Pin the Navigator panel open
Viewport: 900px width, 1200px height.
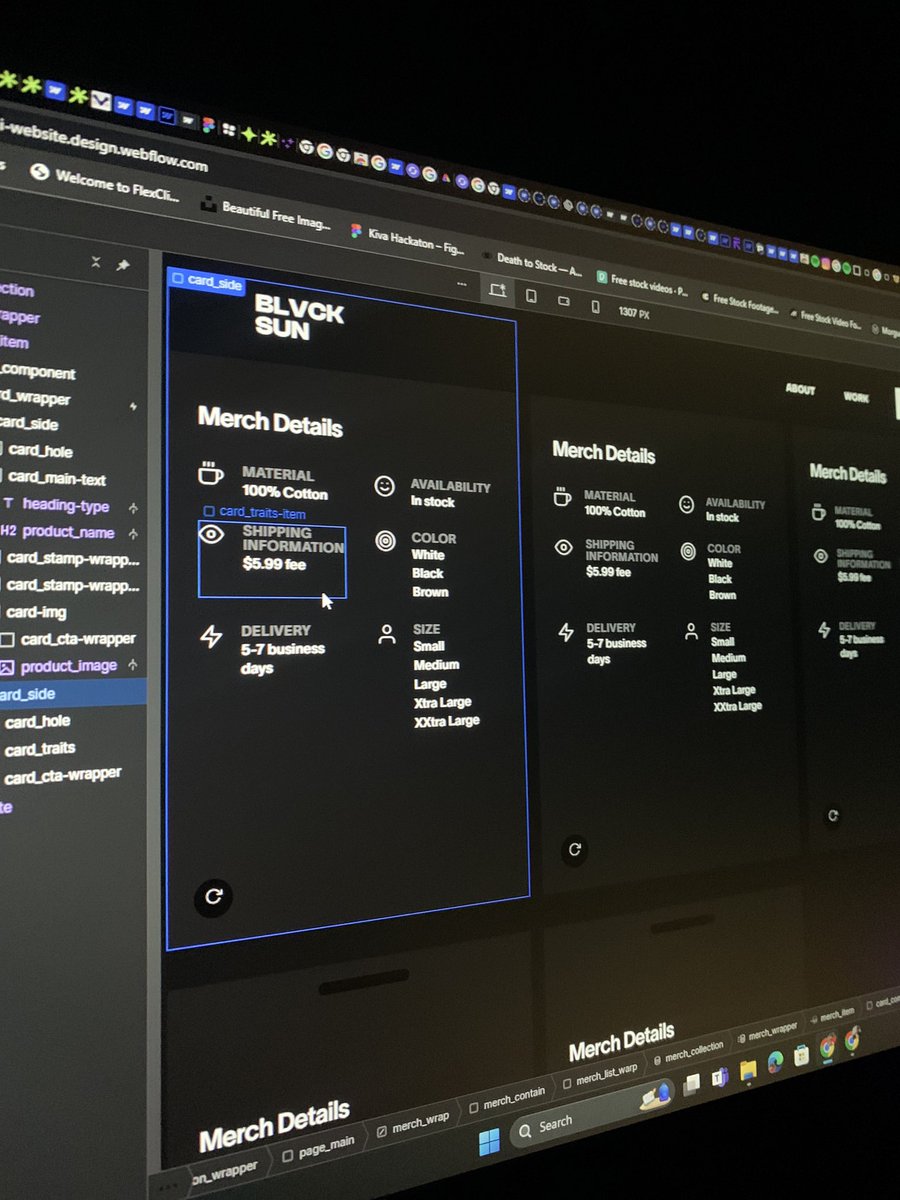click(123, 265)
